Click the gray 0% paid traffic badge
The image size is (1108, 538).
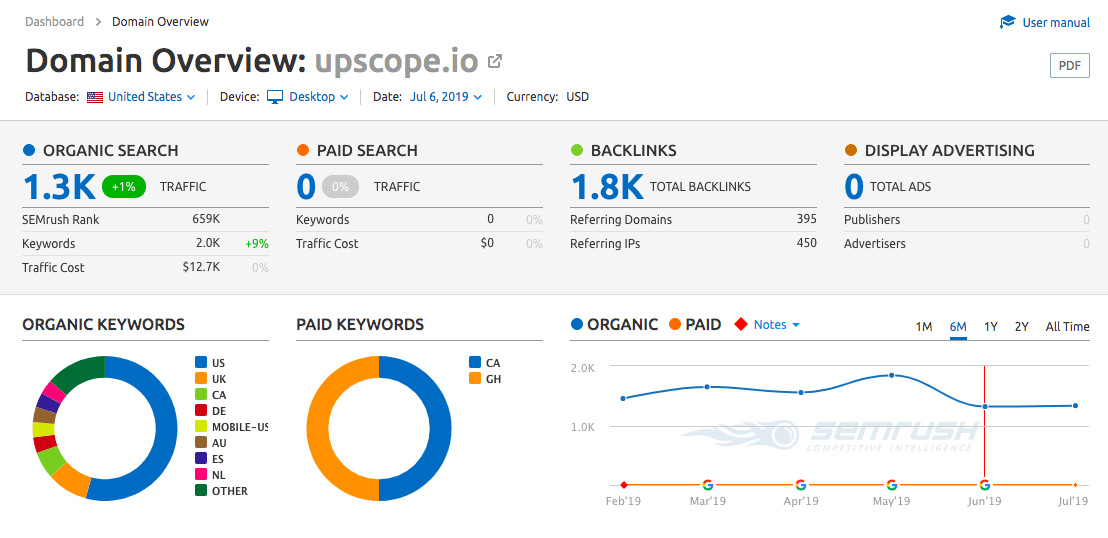click(x=341, y=187)
